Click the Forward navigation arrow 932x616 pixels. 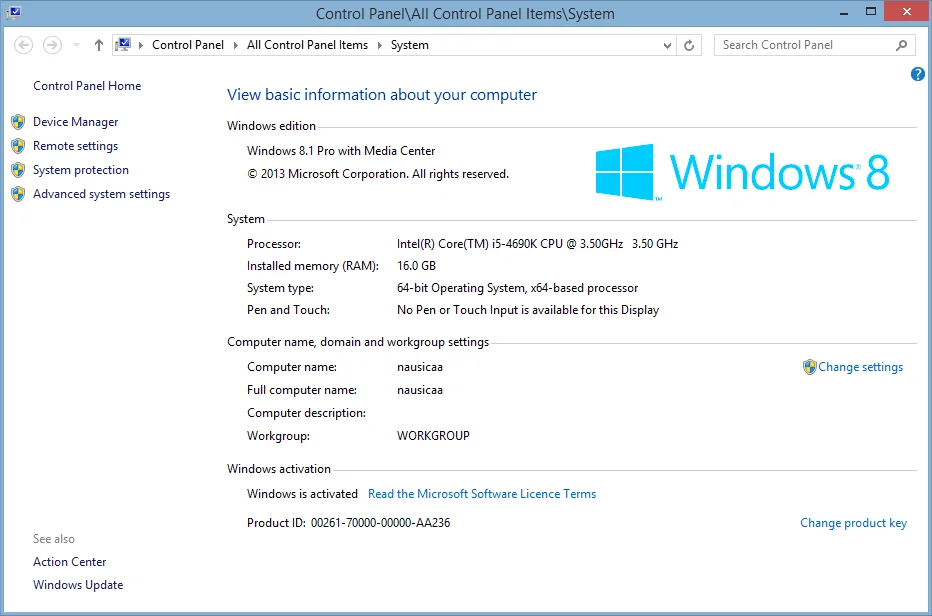[x=52, y=45]
